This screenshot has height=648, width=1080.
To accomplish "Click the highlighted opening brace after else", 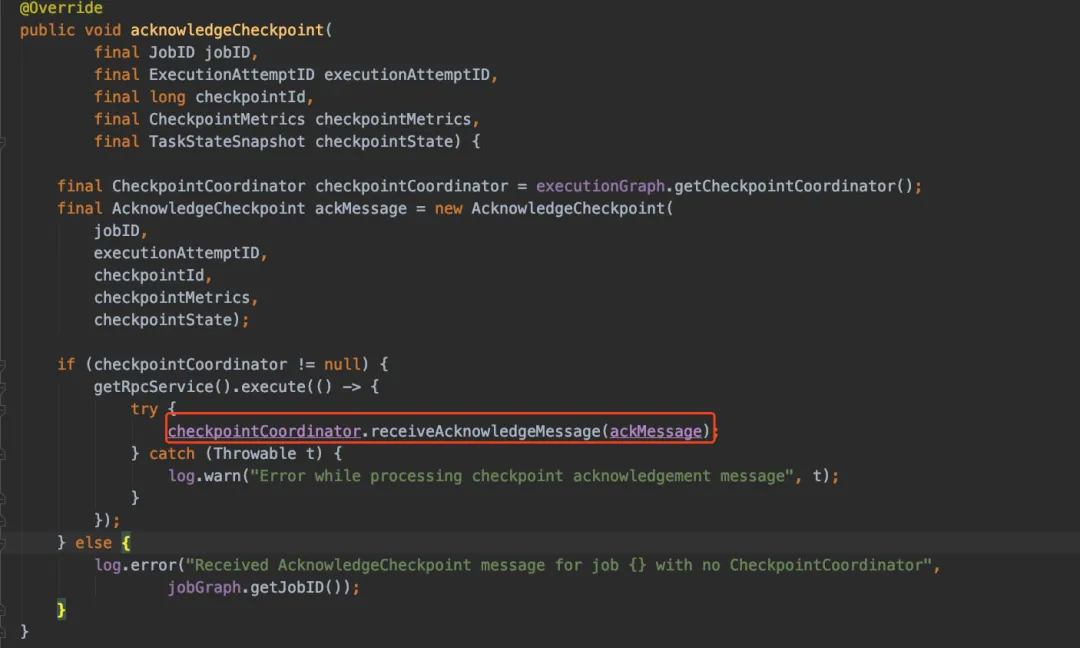I will tap(126, 543).
